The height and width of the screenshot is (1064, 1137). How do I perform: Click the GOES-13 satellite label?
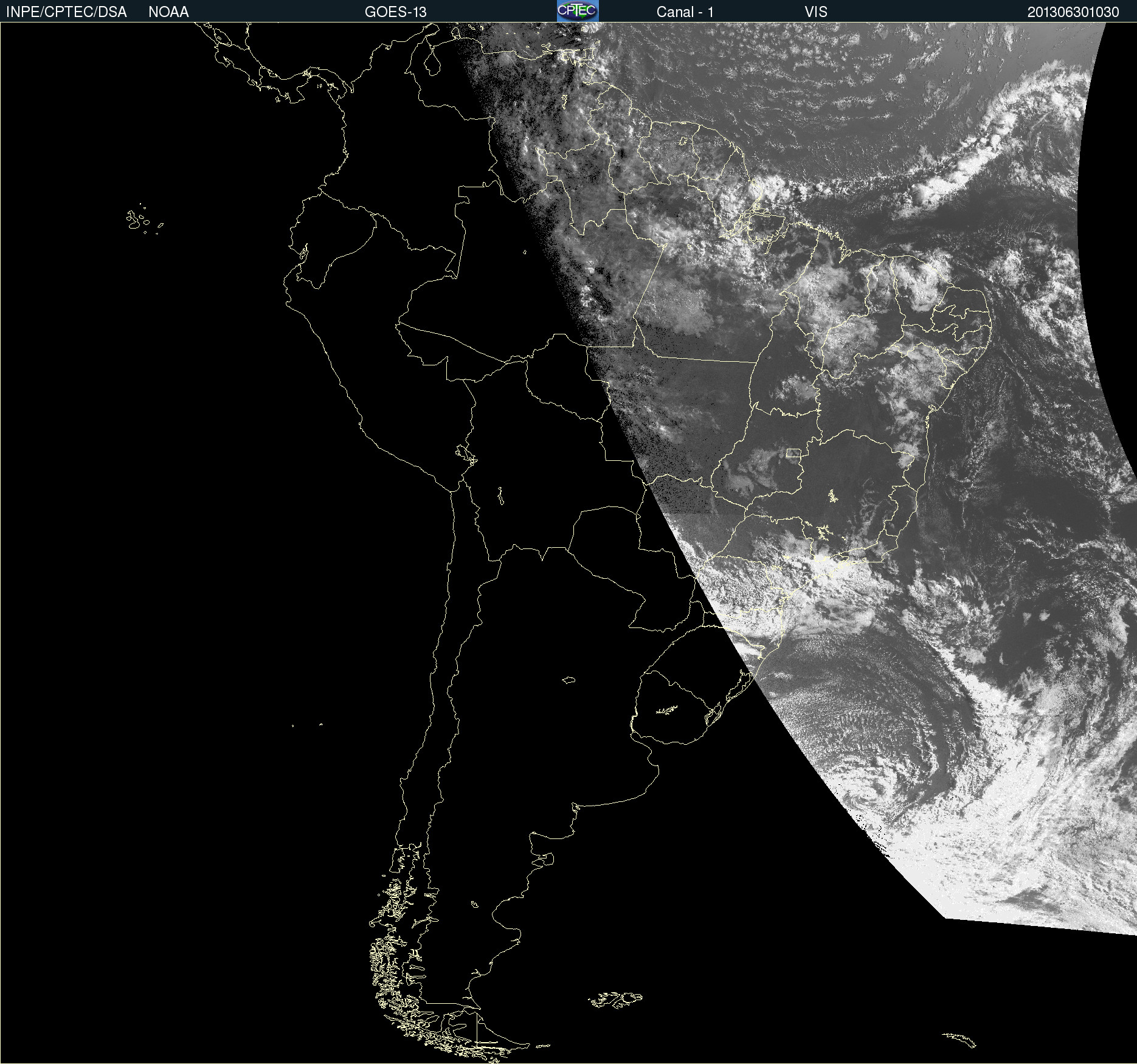396,12
